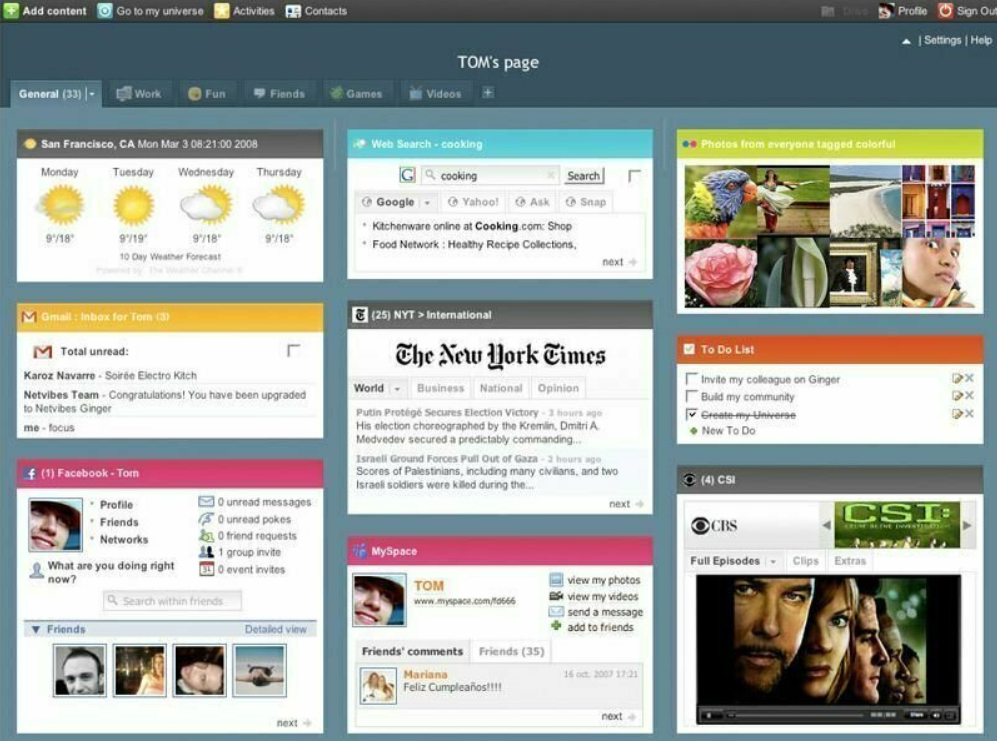Open 'Israeli Ground Forces Pull Out of Gaza' headline
This screenshot has width=997, height=741.
point(446,458)
